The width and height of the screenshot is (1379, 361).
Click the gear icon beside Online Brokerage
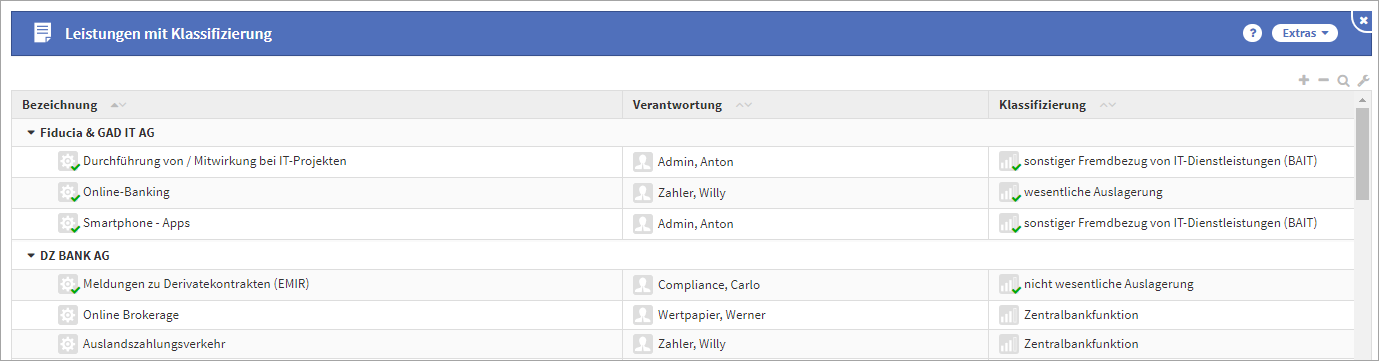click(68, 315)
